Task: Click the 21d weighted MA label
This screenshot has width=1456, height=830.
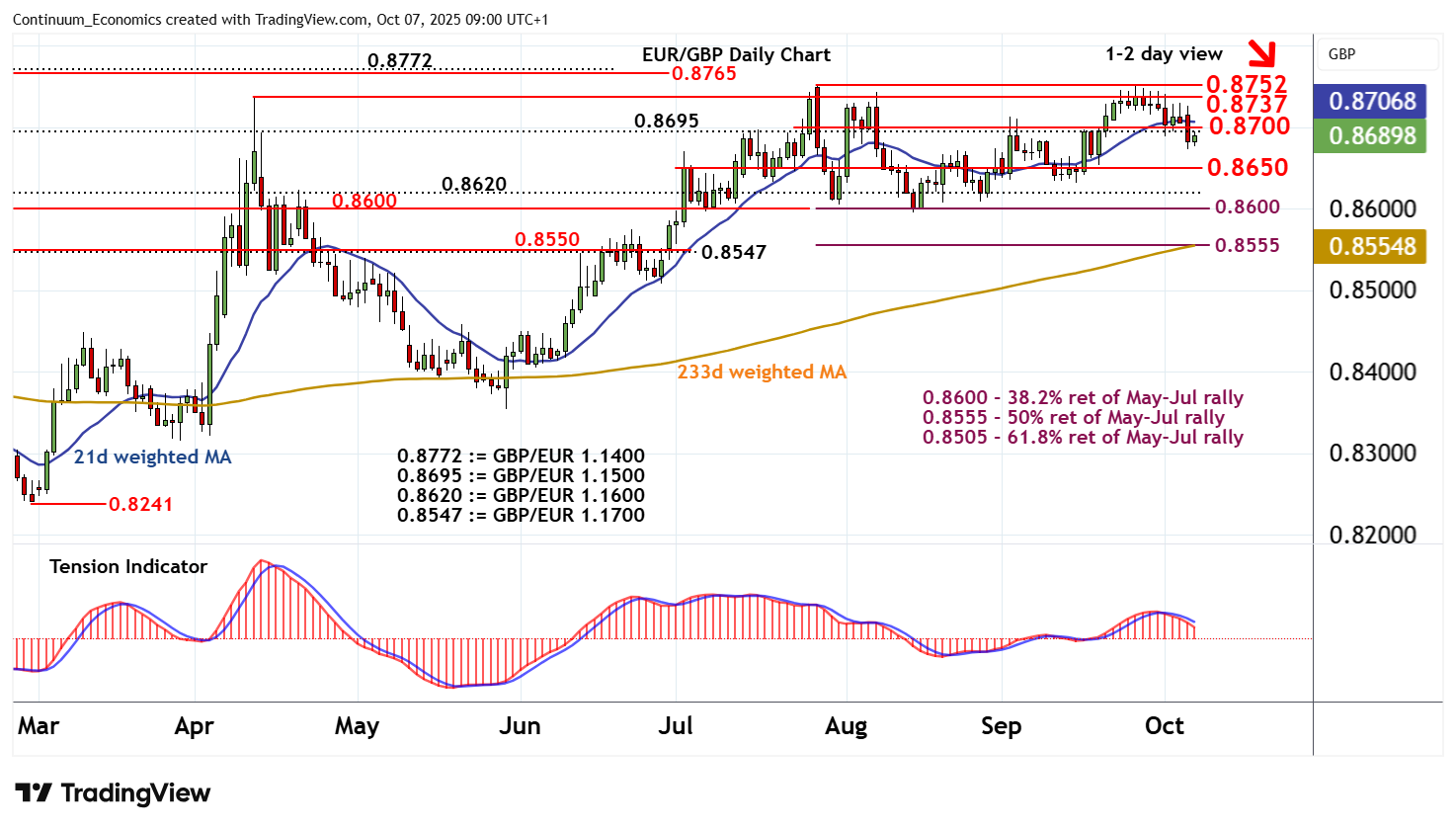Action: click(152, 456)
